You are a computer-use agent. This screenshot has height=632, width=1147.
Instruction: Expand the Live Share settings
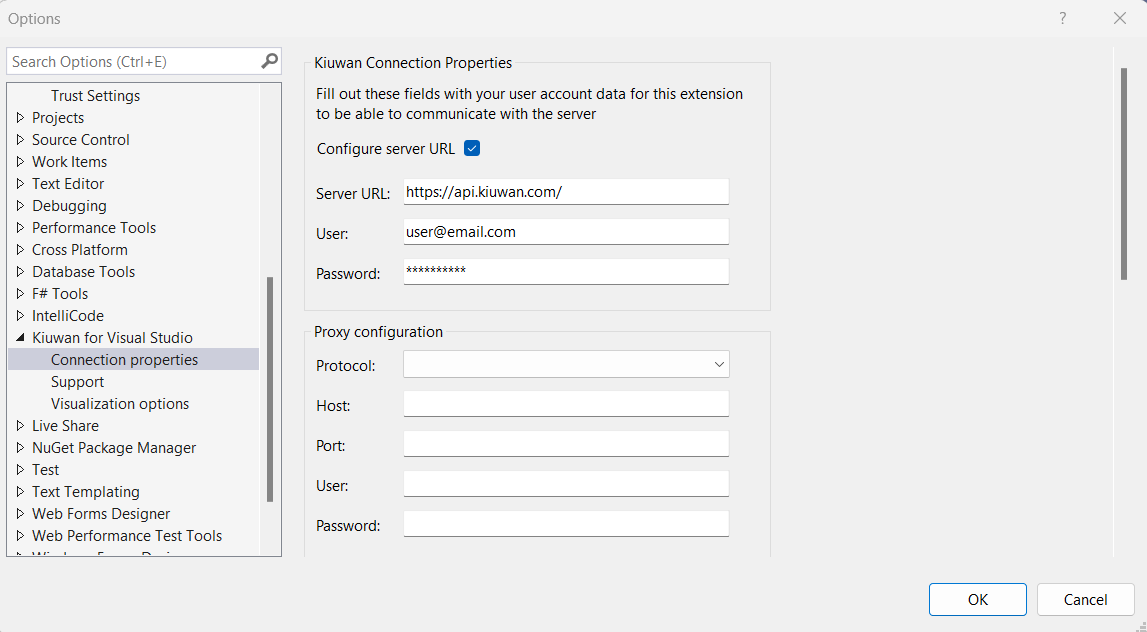(20, 425)
